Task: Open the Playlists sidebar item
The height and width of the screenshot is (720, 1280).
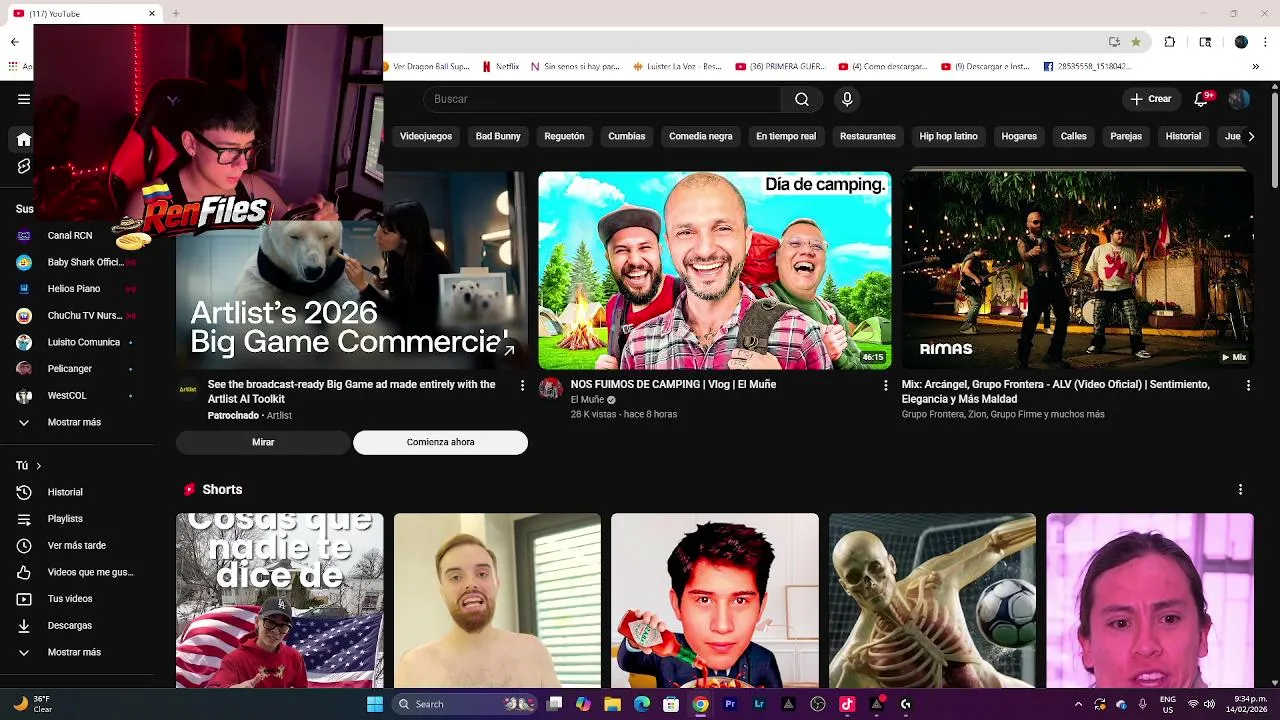Action: pos(65,519)
